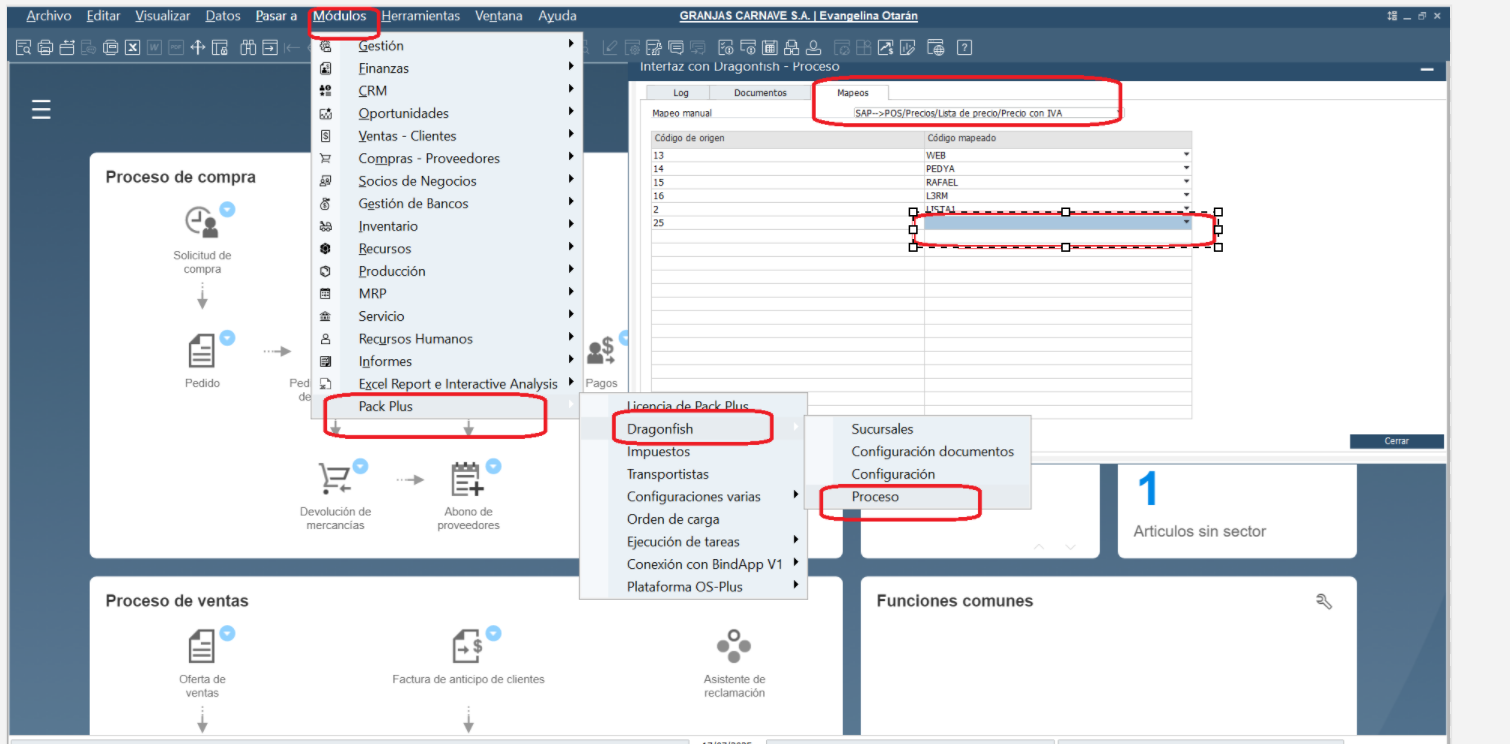The image size is (1510, 744).
Task: Open the Módulos menu
Action: (x=339, y=16)
